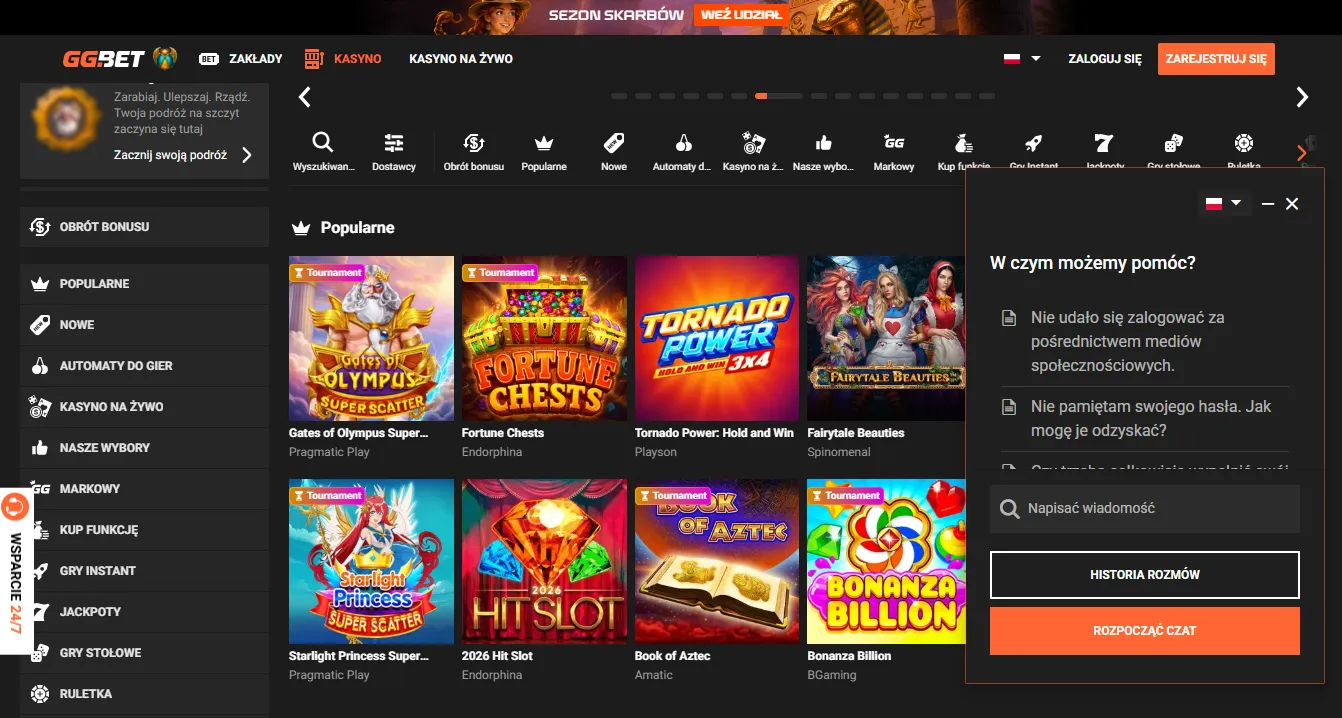This screenshot has height=718, width=1342.
Task: Select Kup funkcję in the sidebar
Action: click(x=144, y=530)
